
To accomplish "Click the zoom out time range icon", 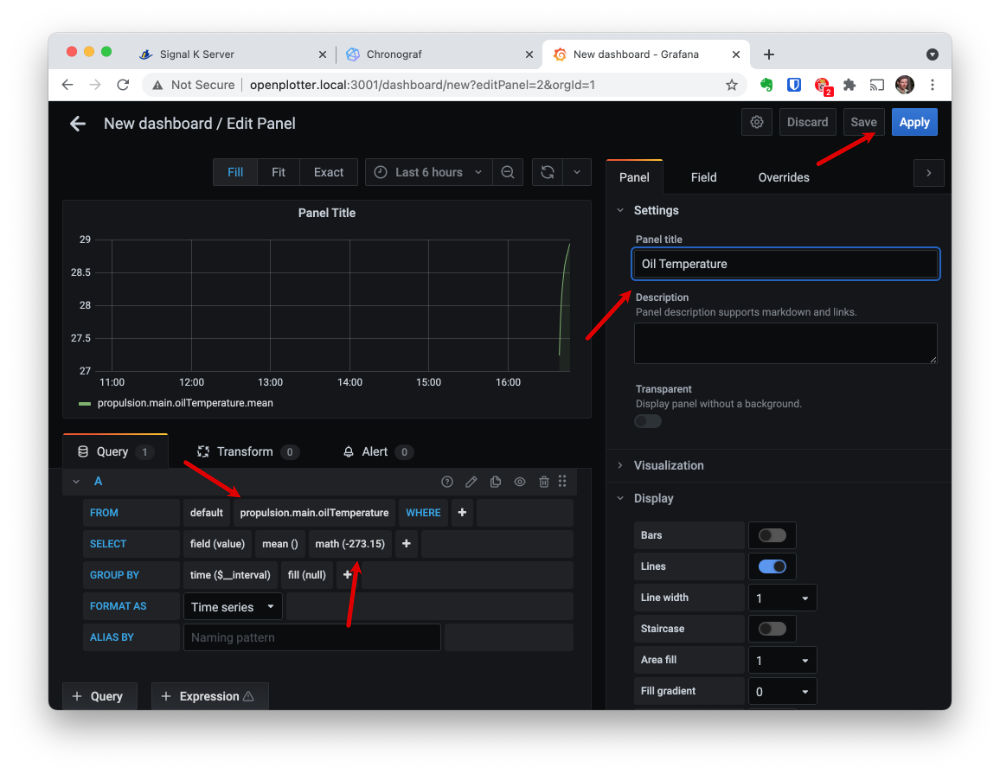I will coord(508,172).
